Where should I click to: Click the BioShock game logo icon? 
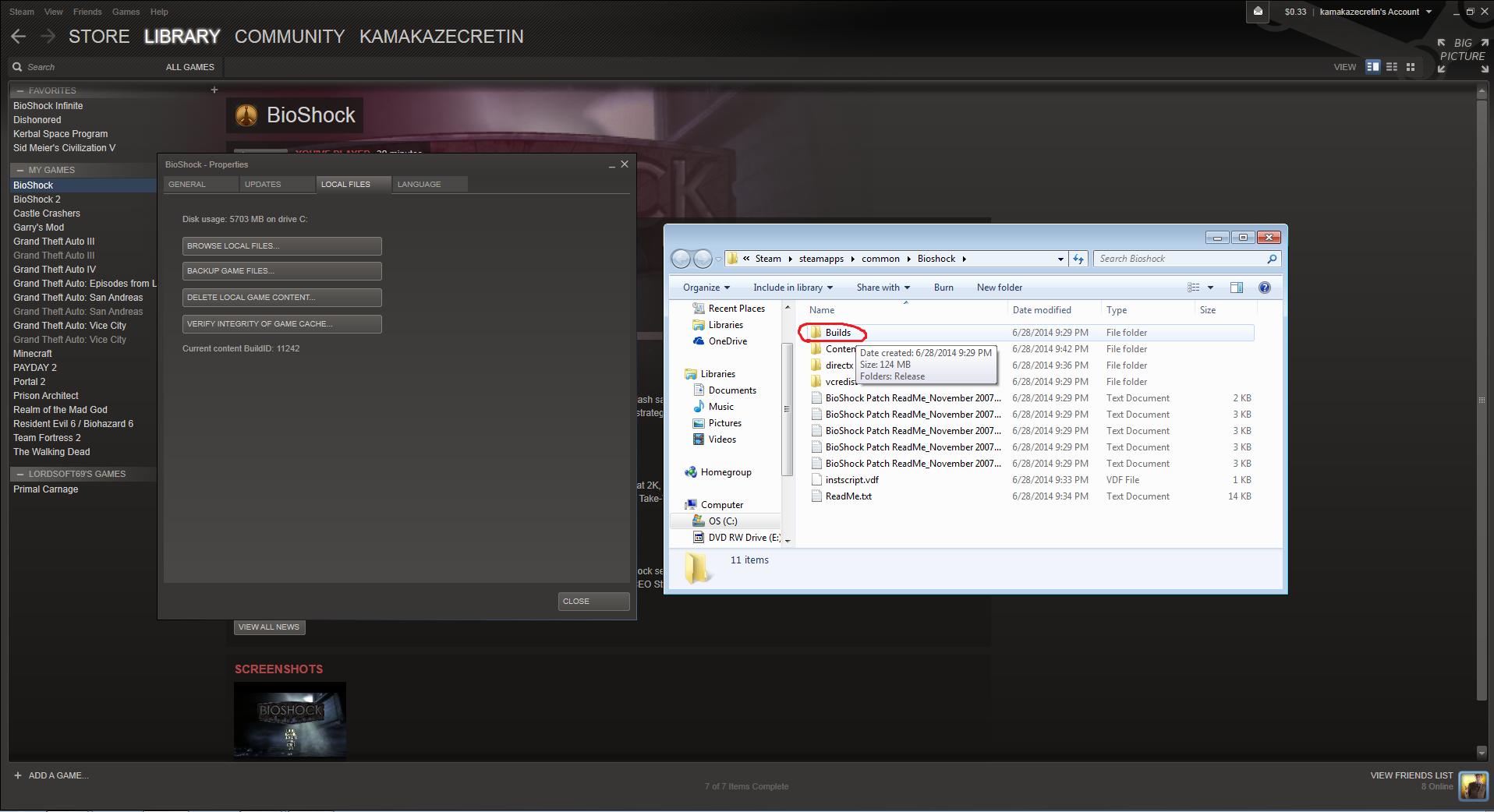(x=246, y=115)
